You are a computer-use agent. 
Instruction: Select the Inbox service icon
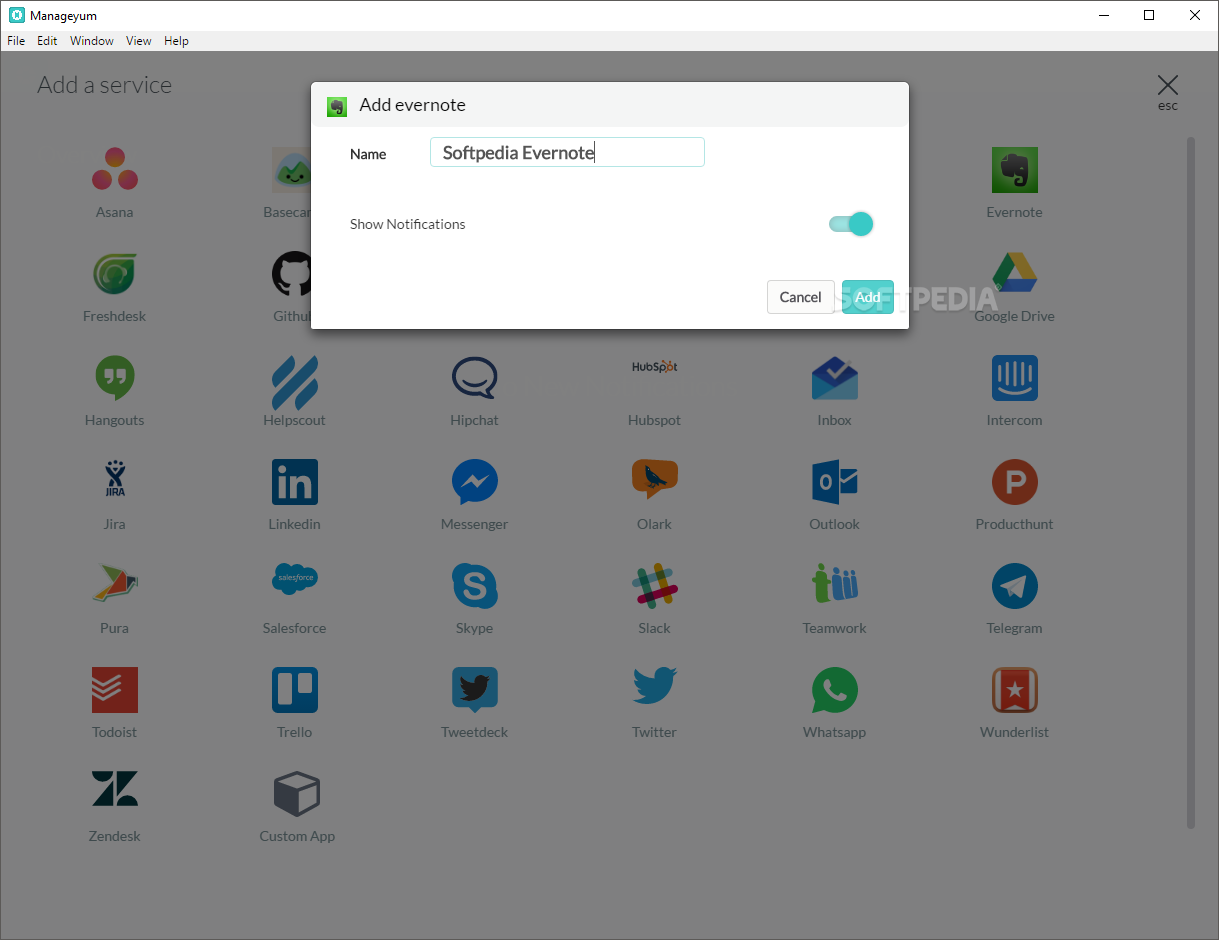coord(835,378)
